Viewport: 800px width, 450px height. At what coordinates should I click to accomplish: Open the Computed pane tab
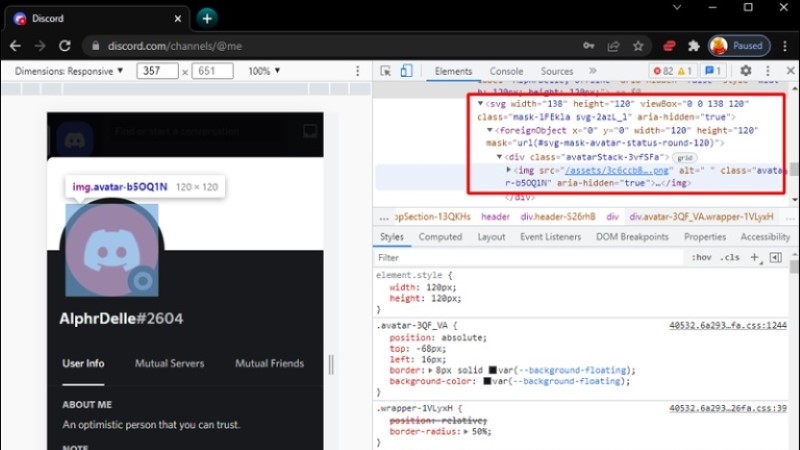440,237
